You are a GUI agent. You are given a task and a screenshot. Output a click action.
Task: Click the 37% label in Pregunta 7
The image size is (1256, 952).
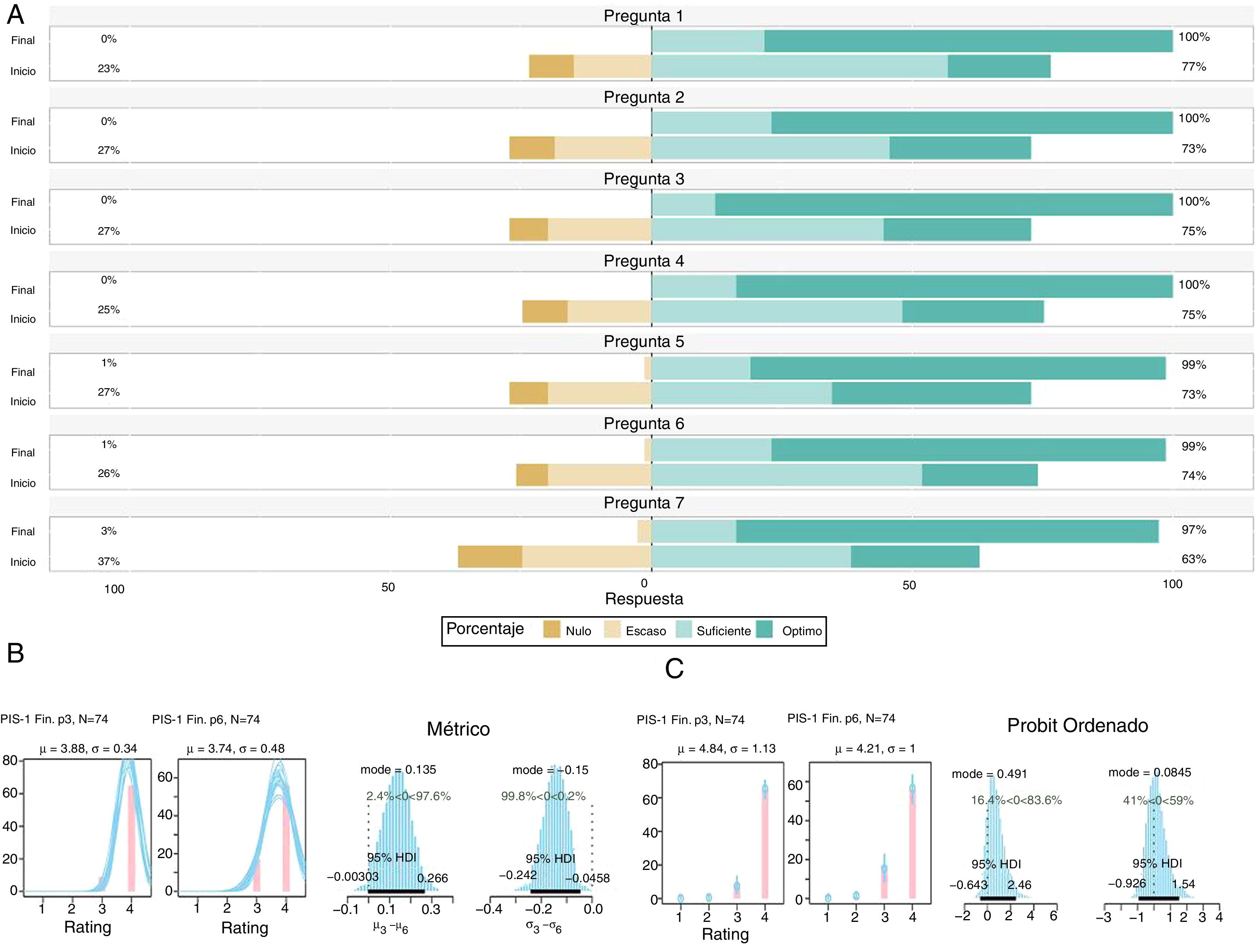click(108, 561)
